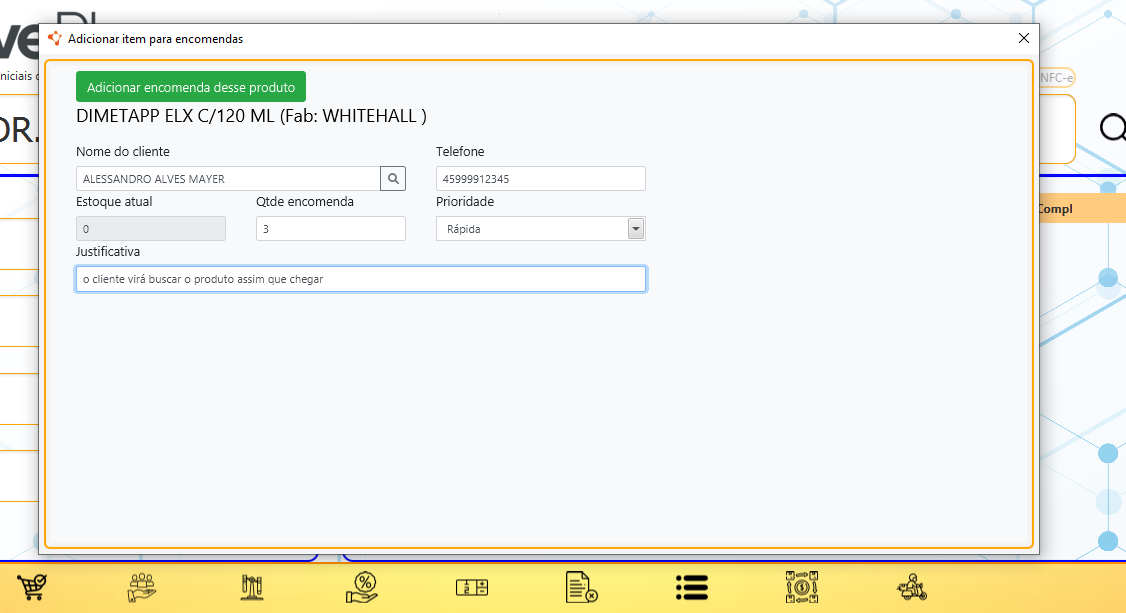Click the Telefone input field

(x=540, y=179)
